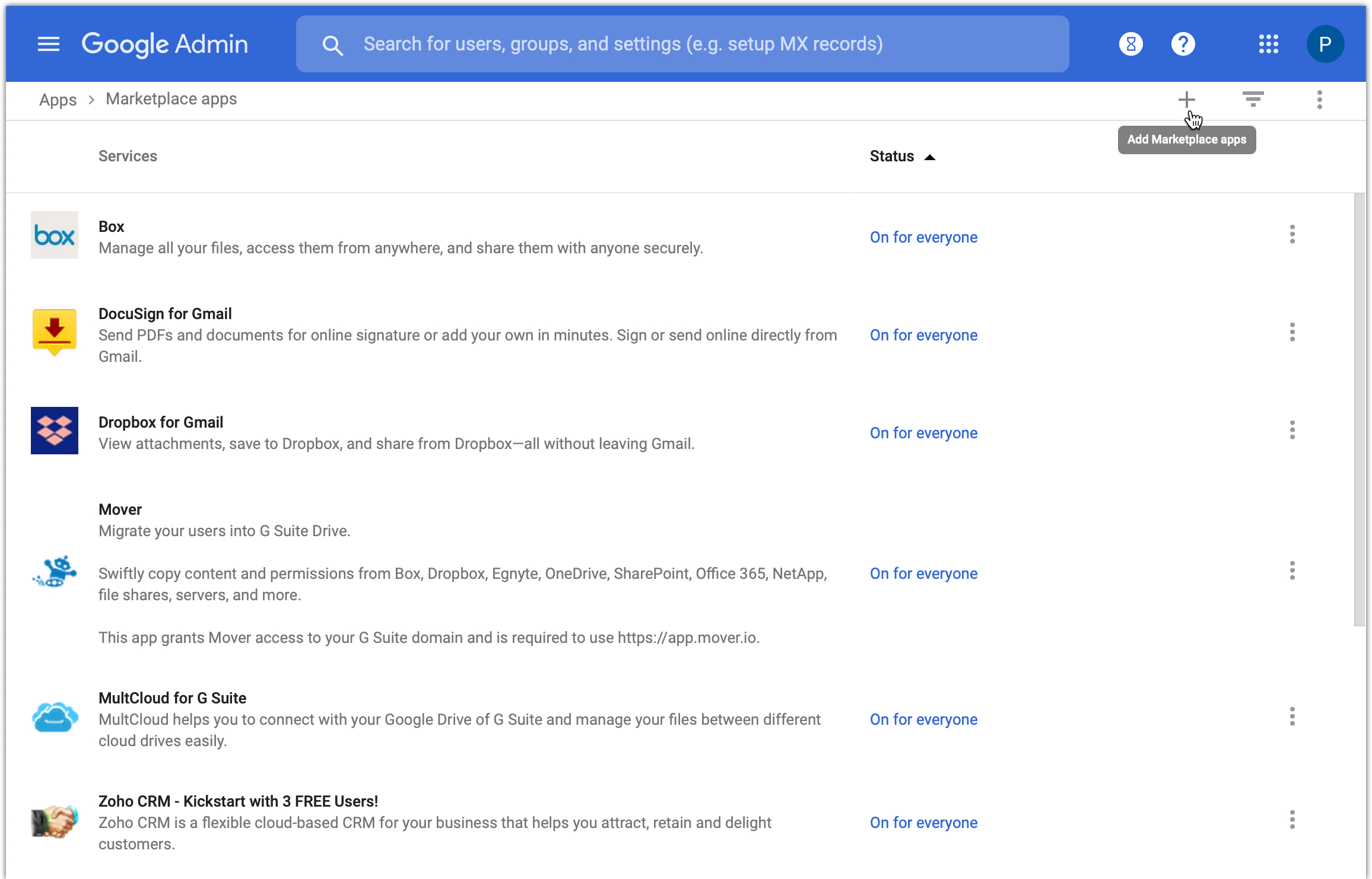Click the vertical scrollbar thumb
This screenshot has height=879, width=1372.
point(1360,409)
